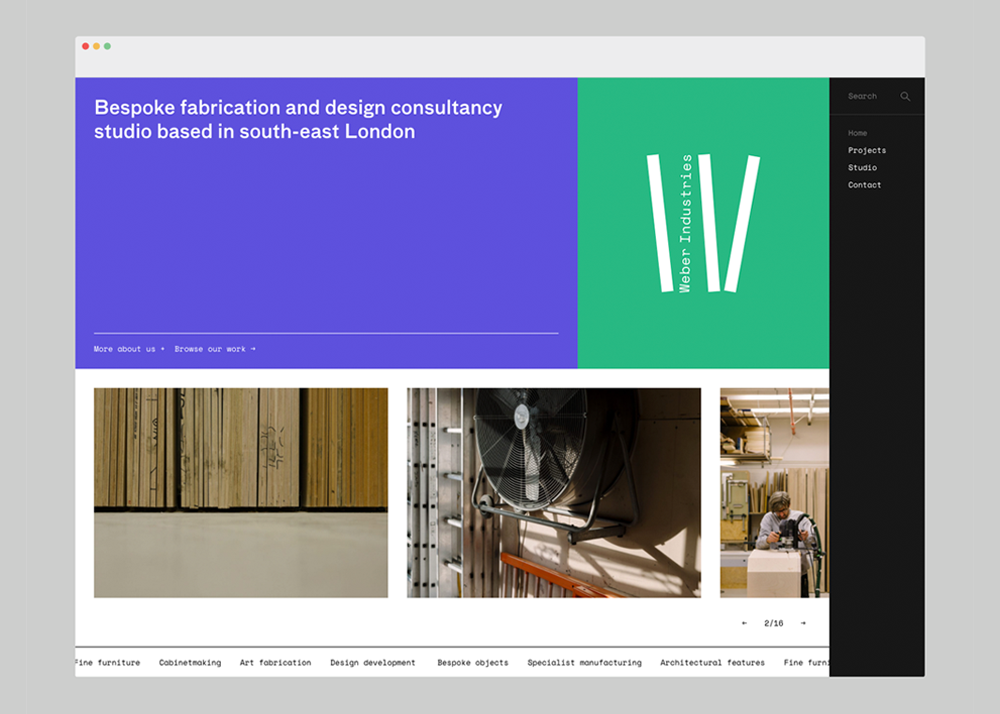The height and width of the screenshot is (714, 1000).
Task: Select 'Bespoke objects' in the ticker
Action: (x=472, y=663)
